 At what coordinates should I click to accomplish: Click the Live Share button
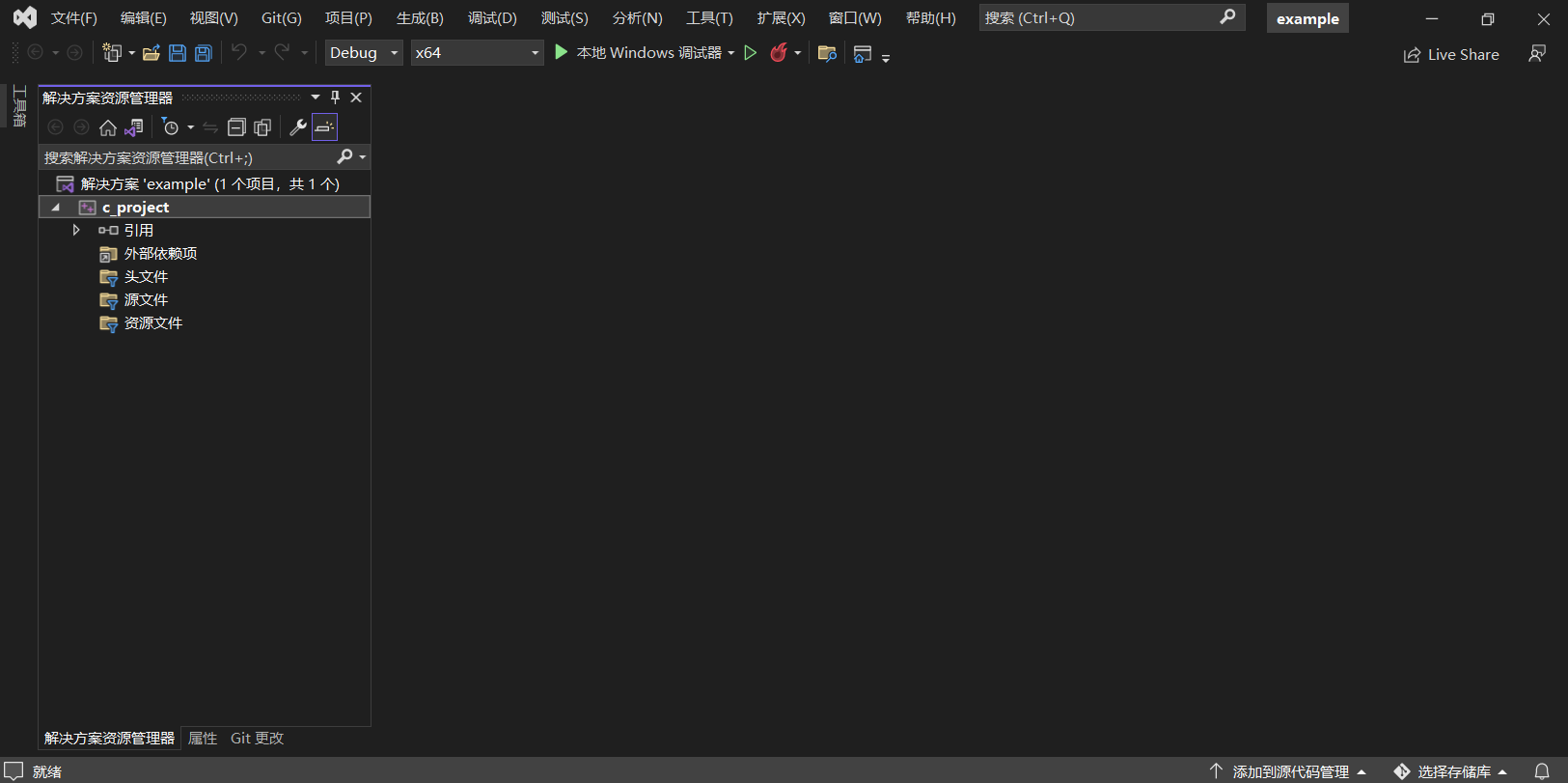(x=1451, y=55)
